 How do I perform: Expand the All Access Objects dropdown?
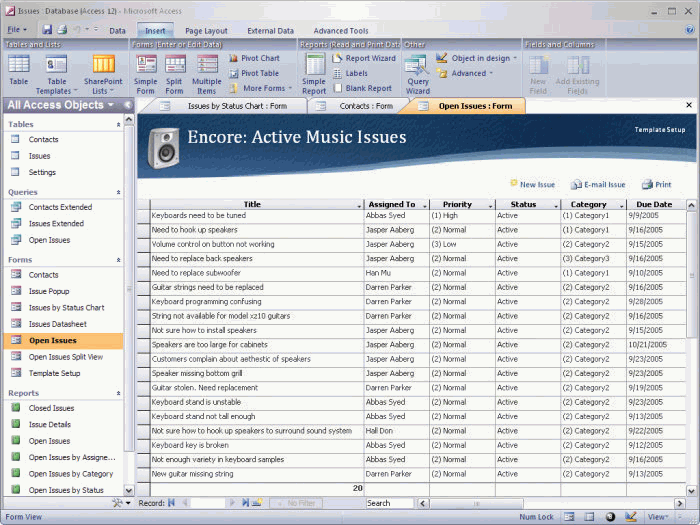click(x=111, y=105)
